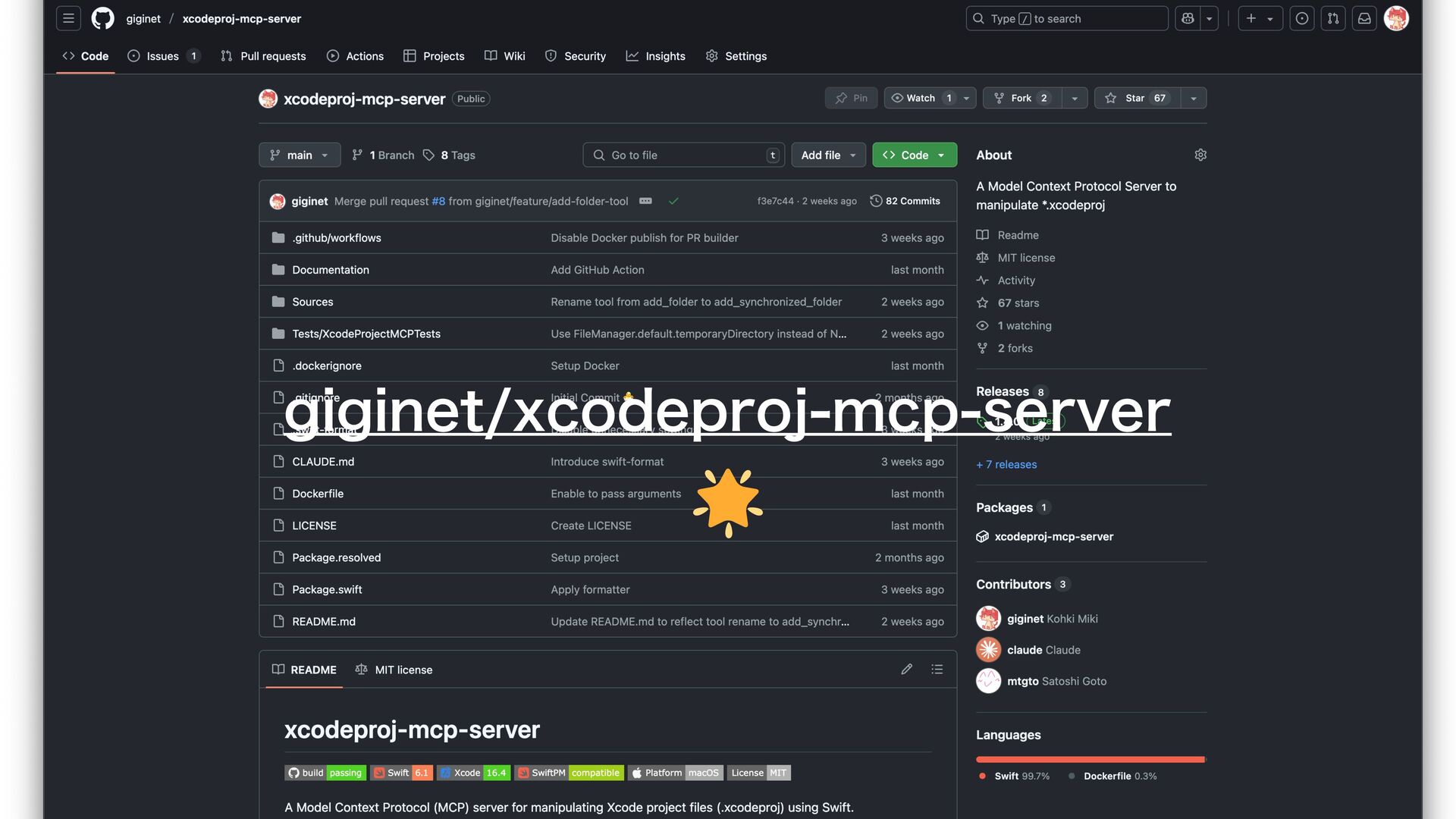The height and width of the screenshot is (819, 1456).
Task: Switch to the Issues tab
Action: click(x=163, y=56)
